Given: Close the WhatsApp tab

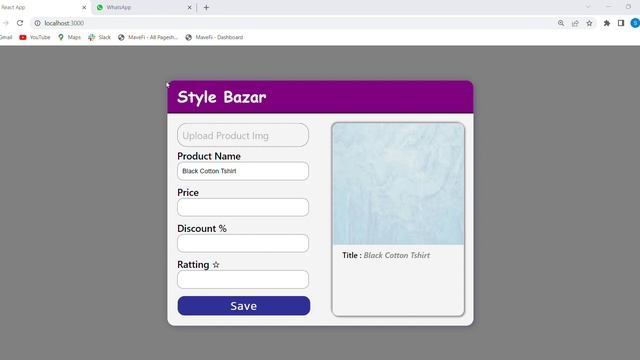Looking at the screenshot, I should coord(189,7).
